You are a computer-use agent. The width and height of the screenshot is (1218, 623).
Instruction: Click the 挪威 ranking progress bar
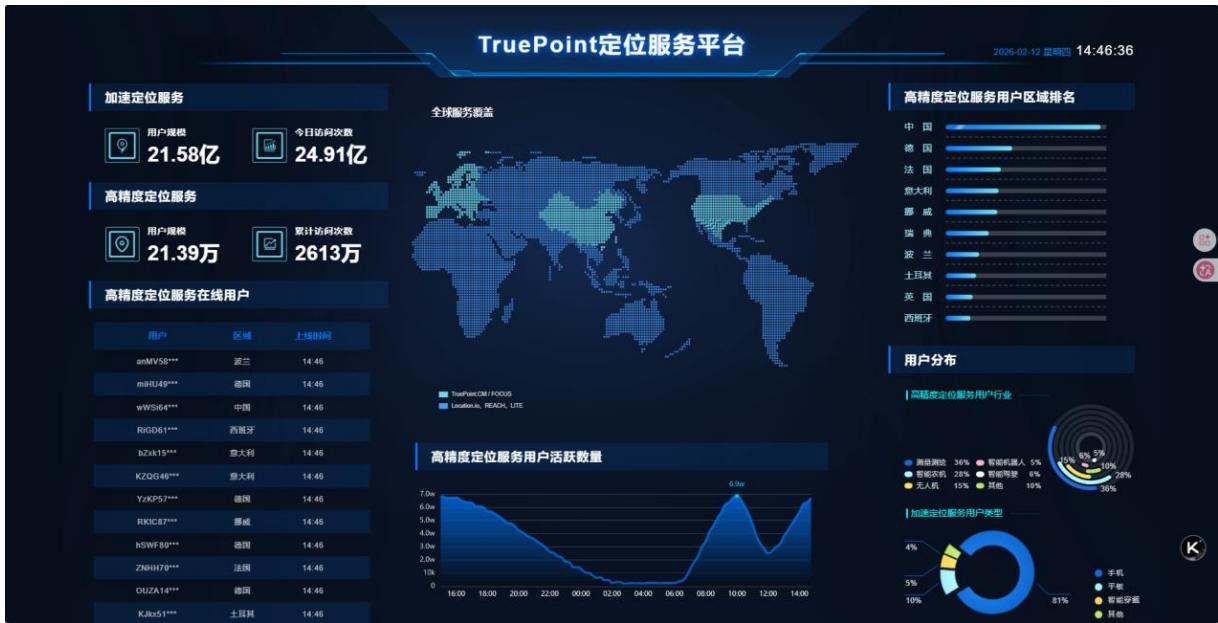pos(1025,212)
